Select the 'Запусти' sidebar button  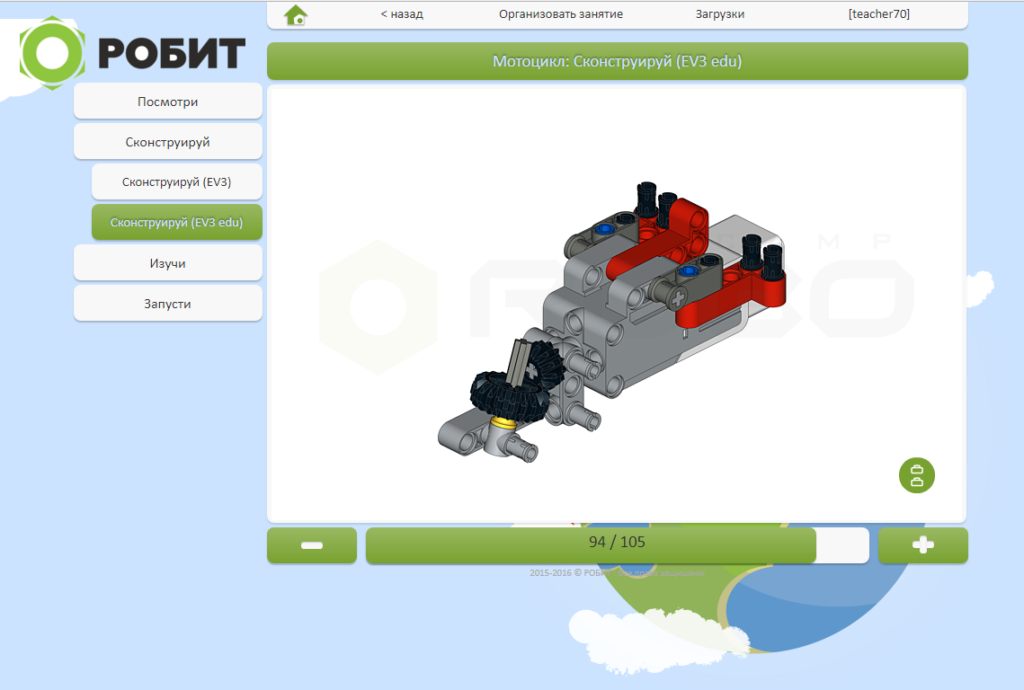click(x=168, y=304)
